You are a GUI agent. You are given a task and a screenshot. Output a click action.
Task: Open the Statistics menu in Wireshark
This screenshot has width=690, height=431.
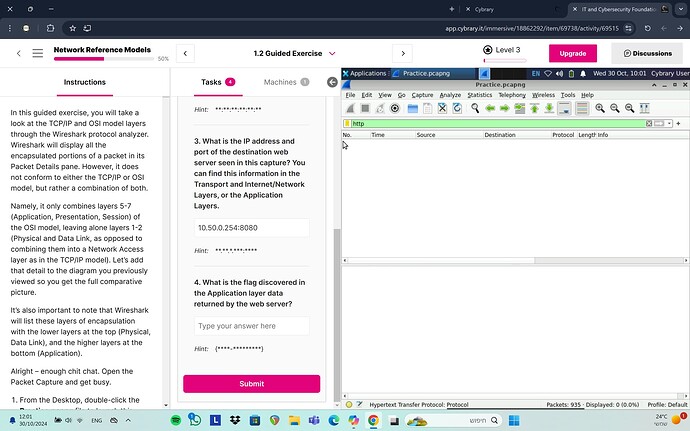tap(480, 95)
